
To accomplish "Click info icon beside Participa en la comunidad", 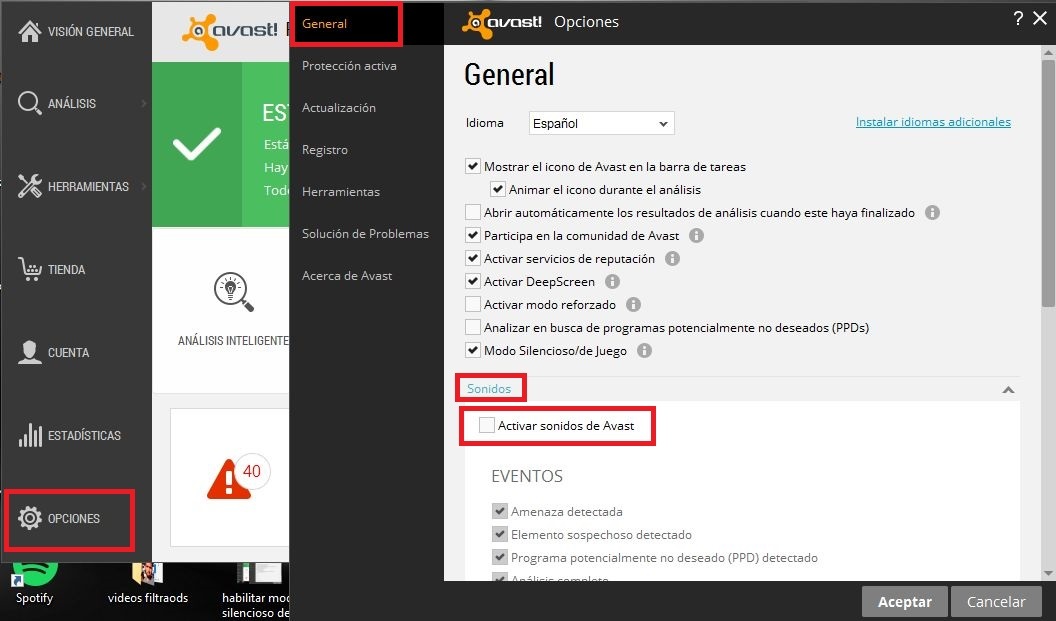I will [696, 236].
